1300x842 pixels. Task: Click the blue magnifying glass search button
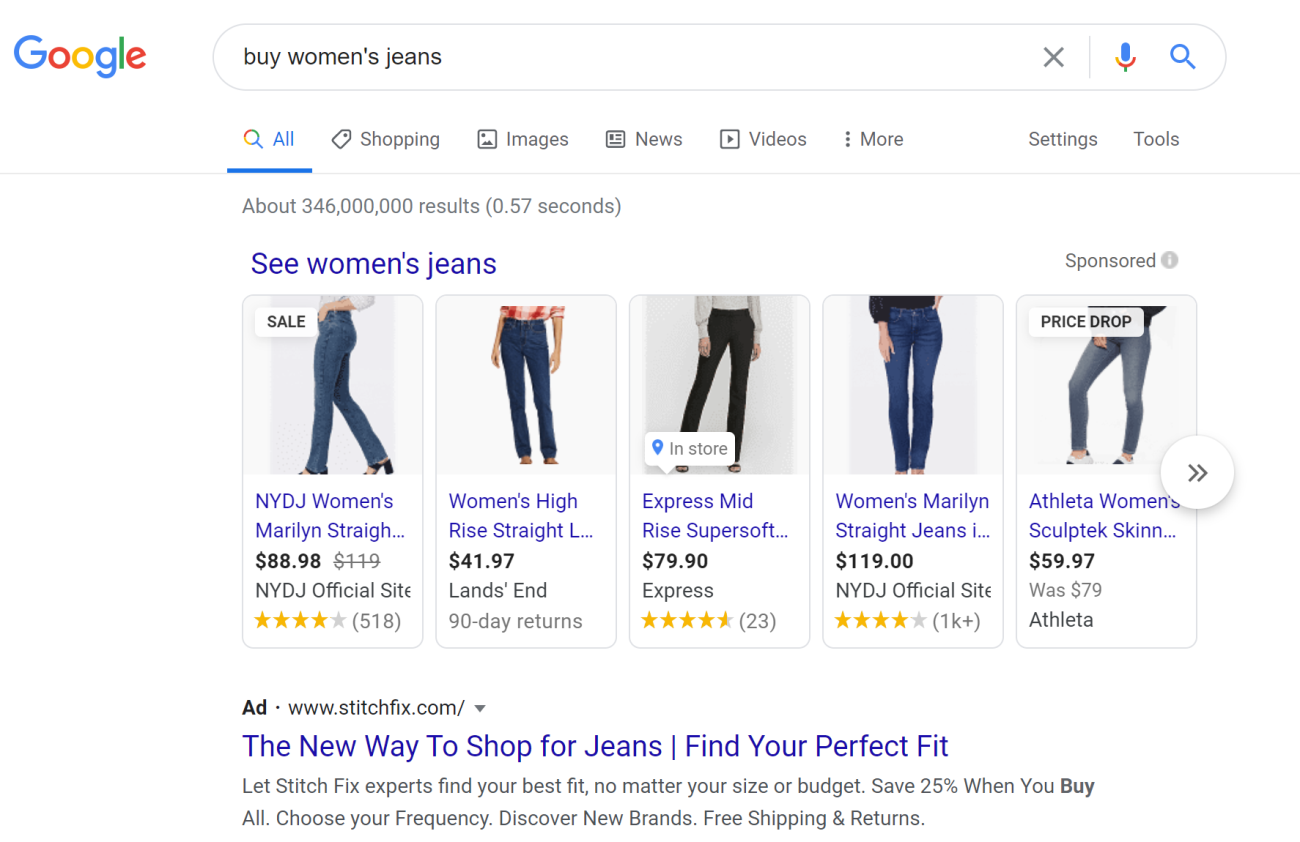(1182, 57)
